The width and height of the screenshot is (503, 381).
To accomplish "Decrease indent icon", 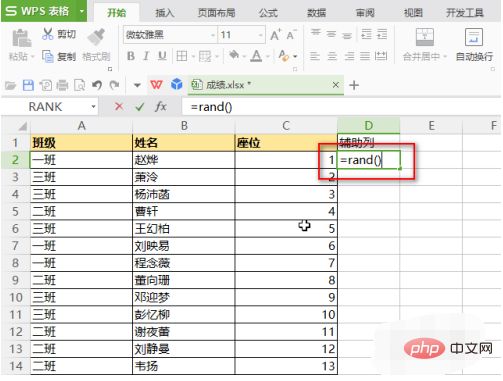I will [366, 34].
